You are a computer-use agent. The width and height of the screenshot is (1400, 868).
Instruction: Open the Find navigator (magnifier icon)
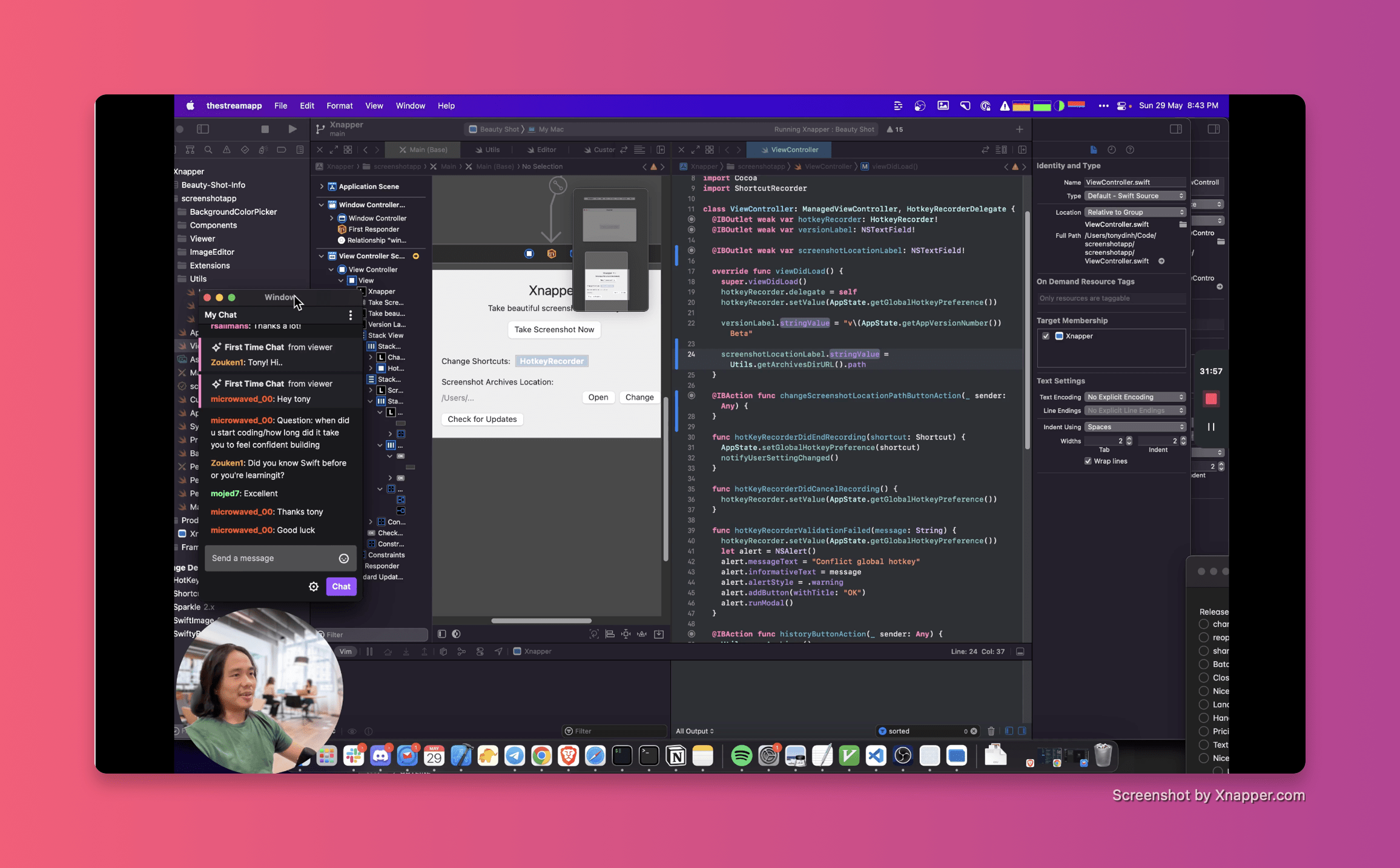point(208,150)
